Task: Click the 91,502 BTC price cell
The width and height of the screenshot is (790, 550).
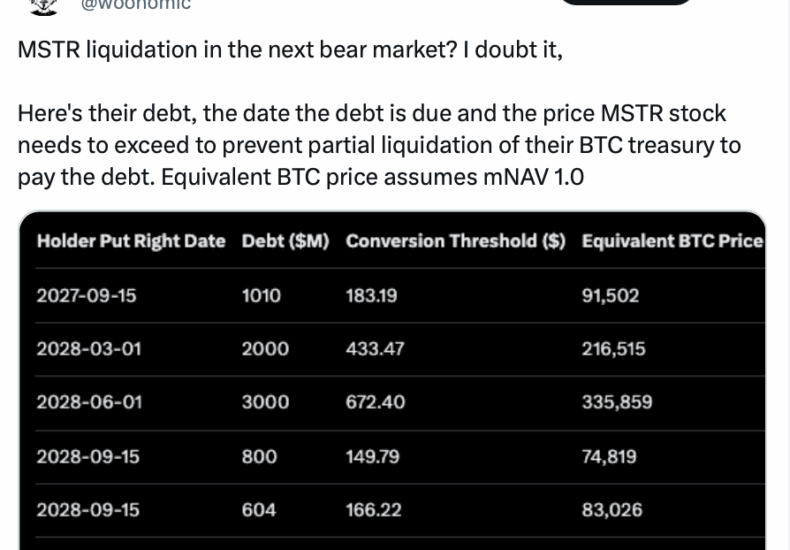Action: tap(610, 295)
